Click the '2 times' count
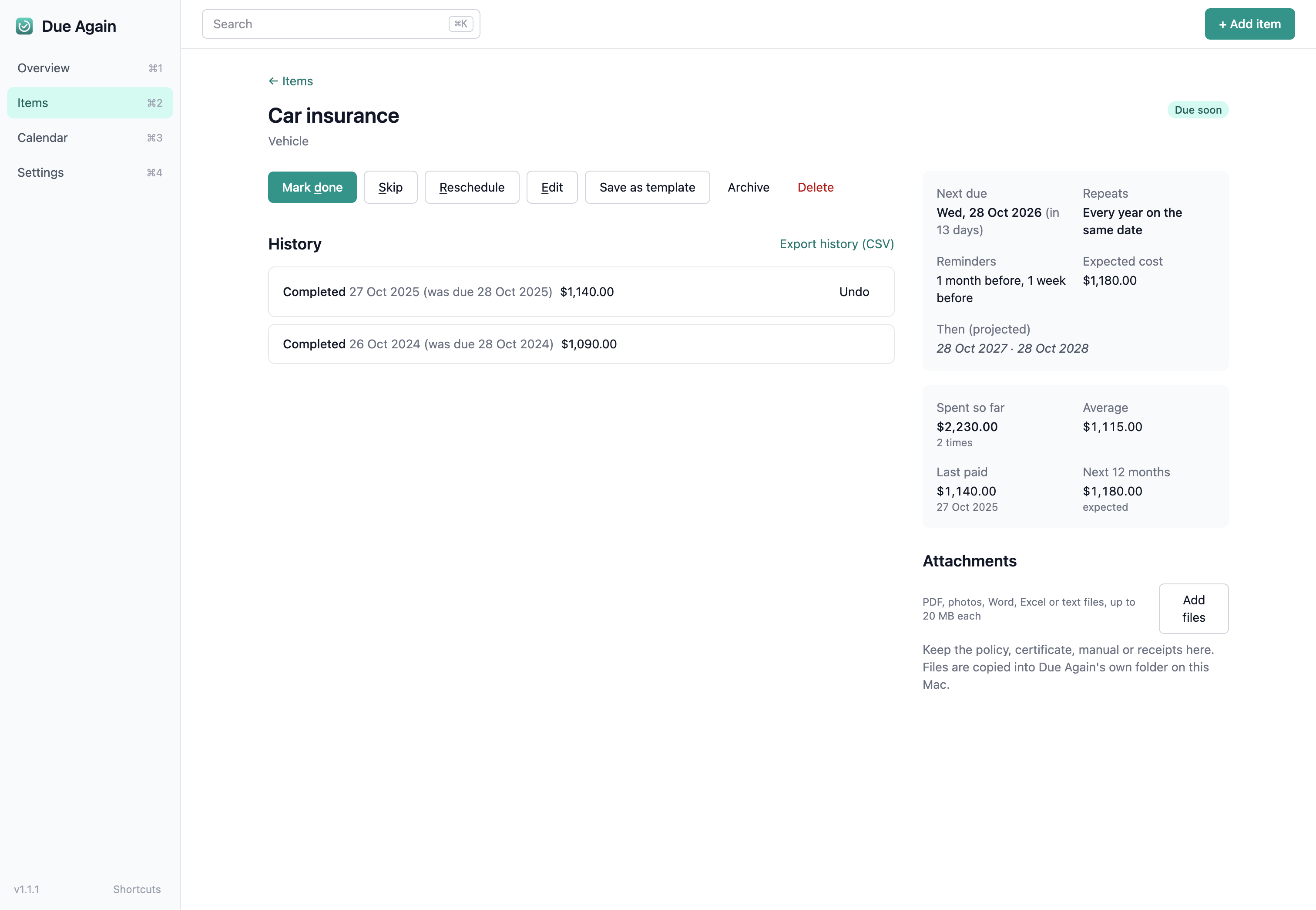The image size is (1316, 910). point(955,442)
